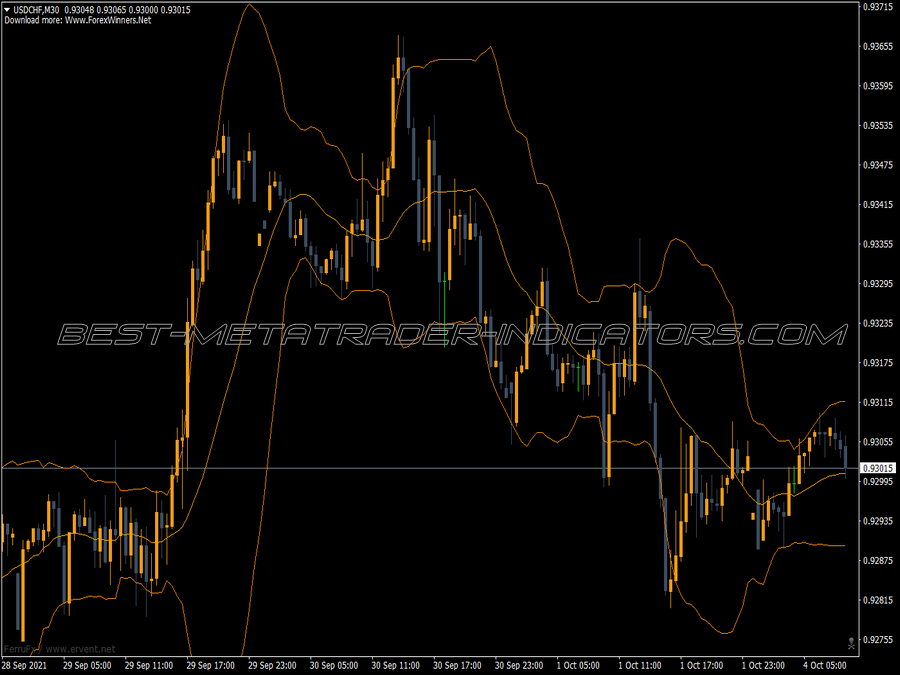Click the 0.93115 price scale label

(878, 402)
